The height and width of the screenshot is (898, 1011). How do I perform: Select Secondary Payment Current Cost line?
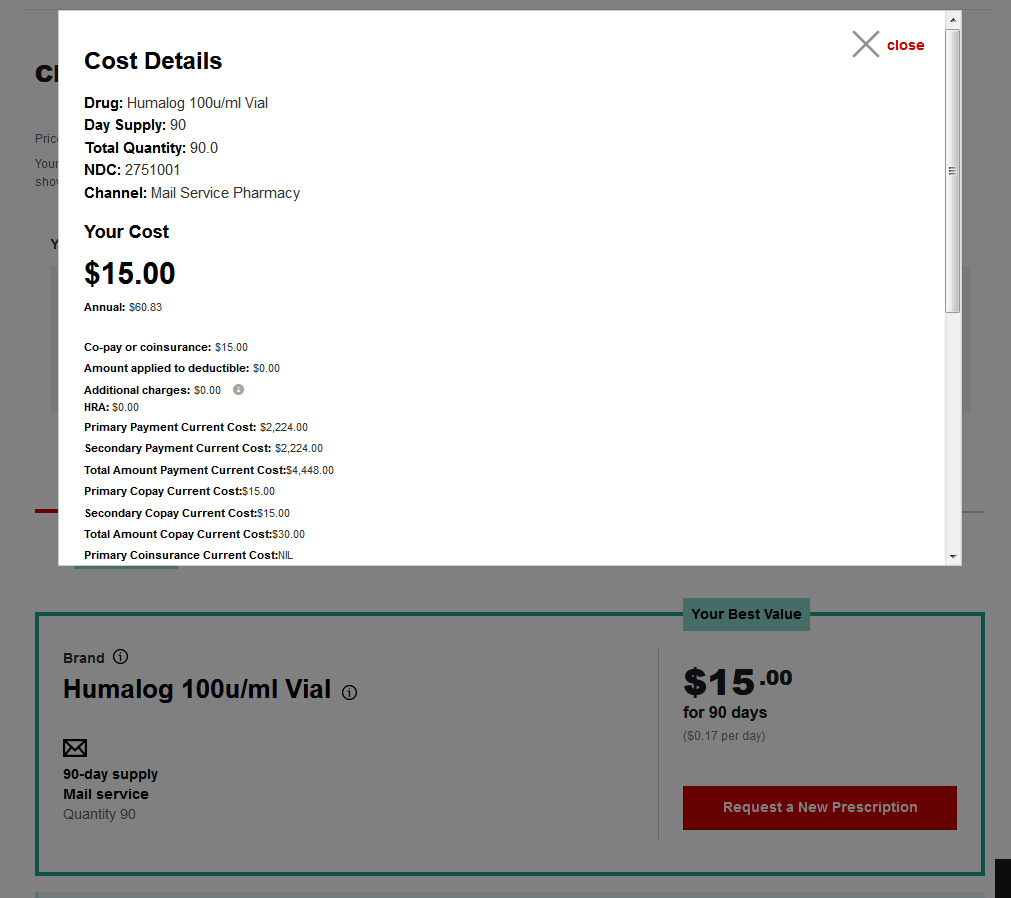(x=204, y=448)
